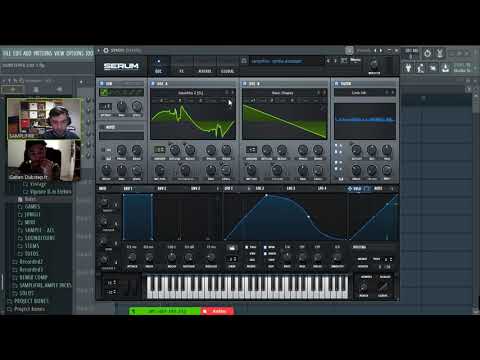Open Serum preset name dropdown

(x=286, y=61)
